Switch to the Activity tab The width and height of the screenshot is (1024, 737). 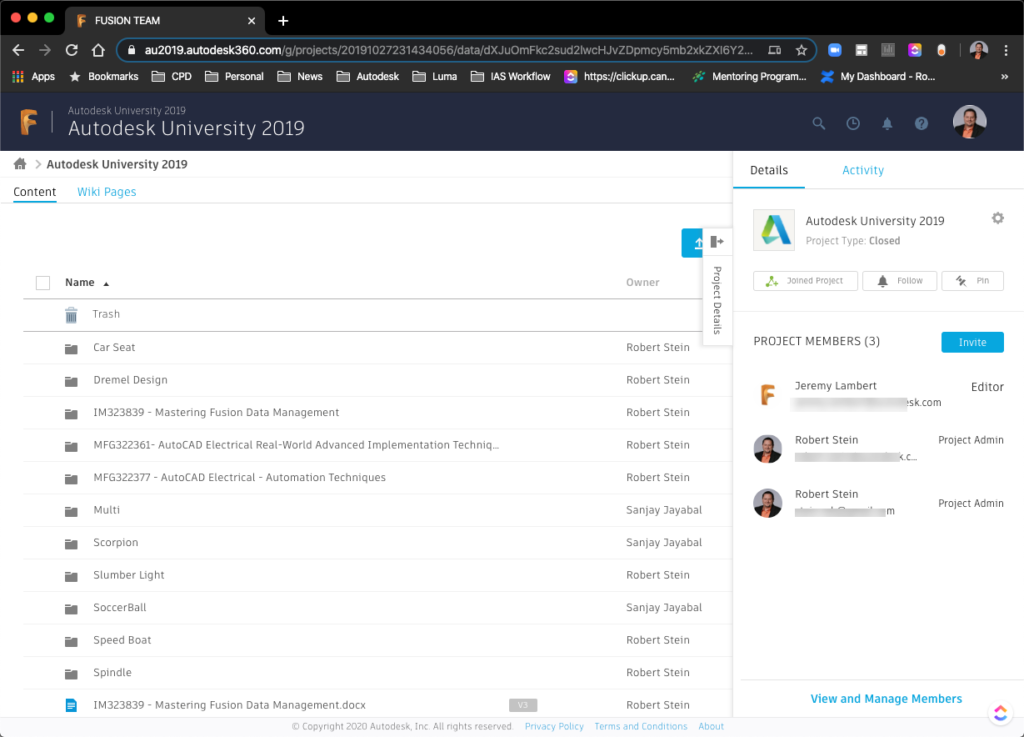pyautogui.click(x=862, y=171)
